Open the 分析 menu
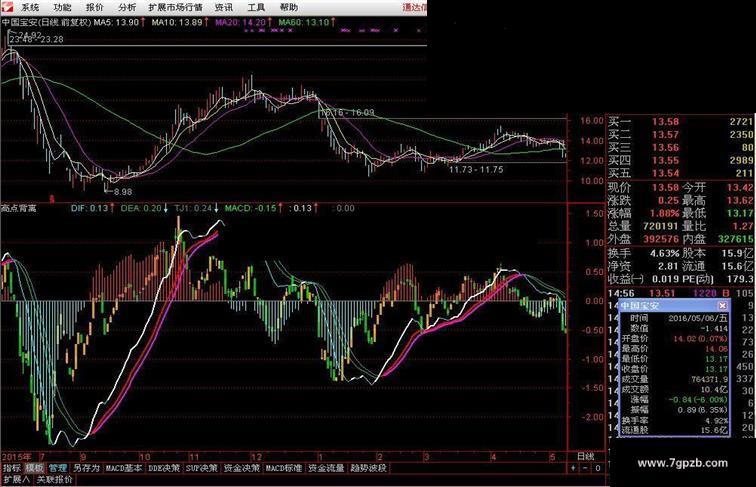 (x=127, y=7)
